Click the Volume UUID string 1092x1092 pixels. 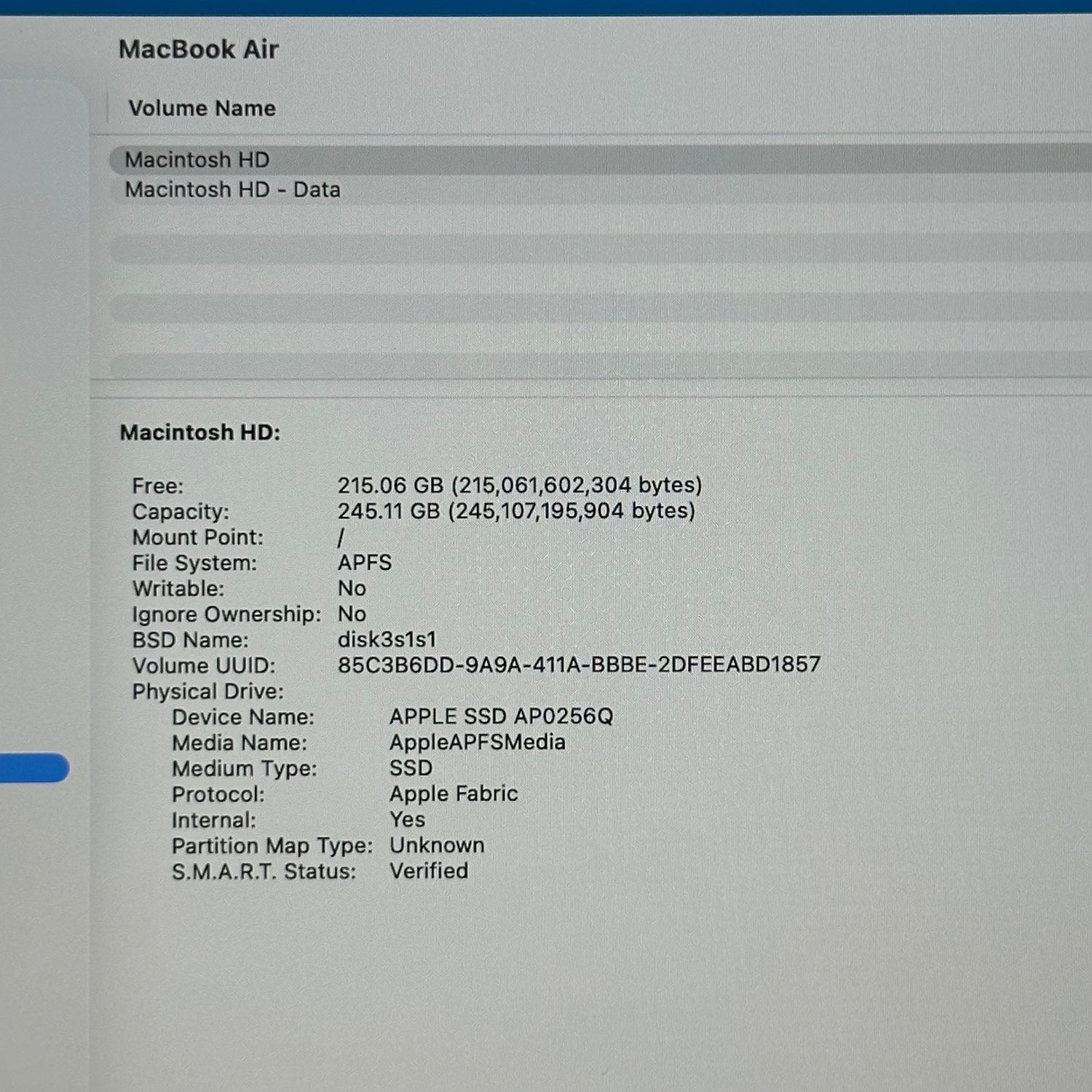[579, 665]
